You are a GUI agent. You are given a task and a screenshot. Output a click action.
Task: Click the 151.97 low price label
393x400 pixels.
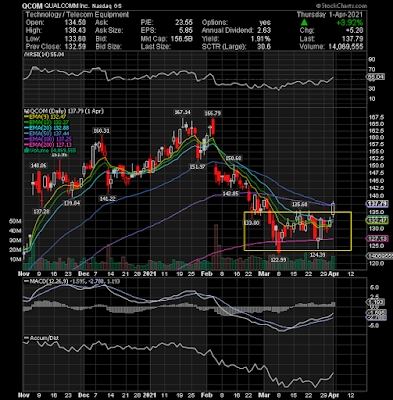197,167
